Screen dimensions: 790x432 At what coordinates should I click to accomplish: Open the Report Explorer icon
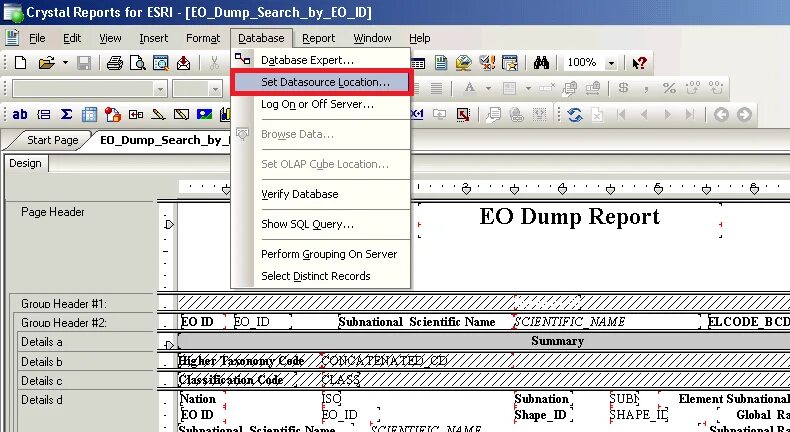(441, 63)
